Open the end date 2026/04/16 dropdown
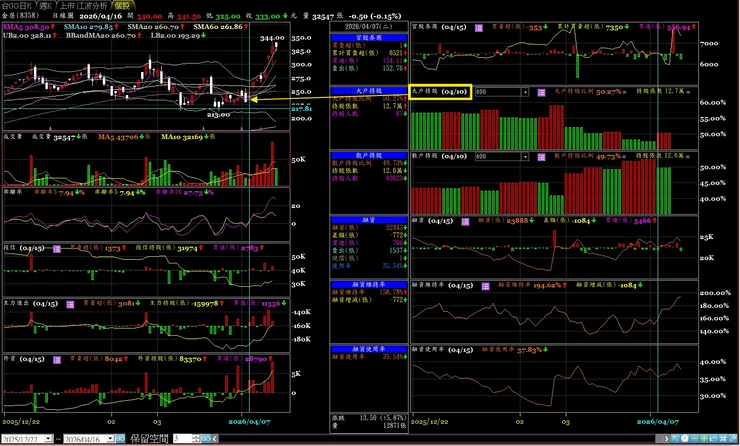 point(110,439)
